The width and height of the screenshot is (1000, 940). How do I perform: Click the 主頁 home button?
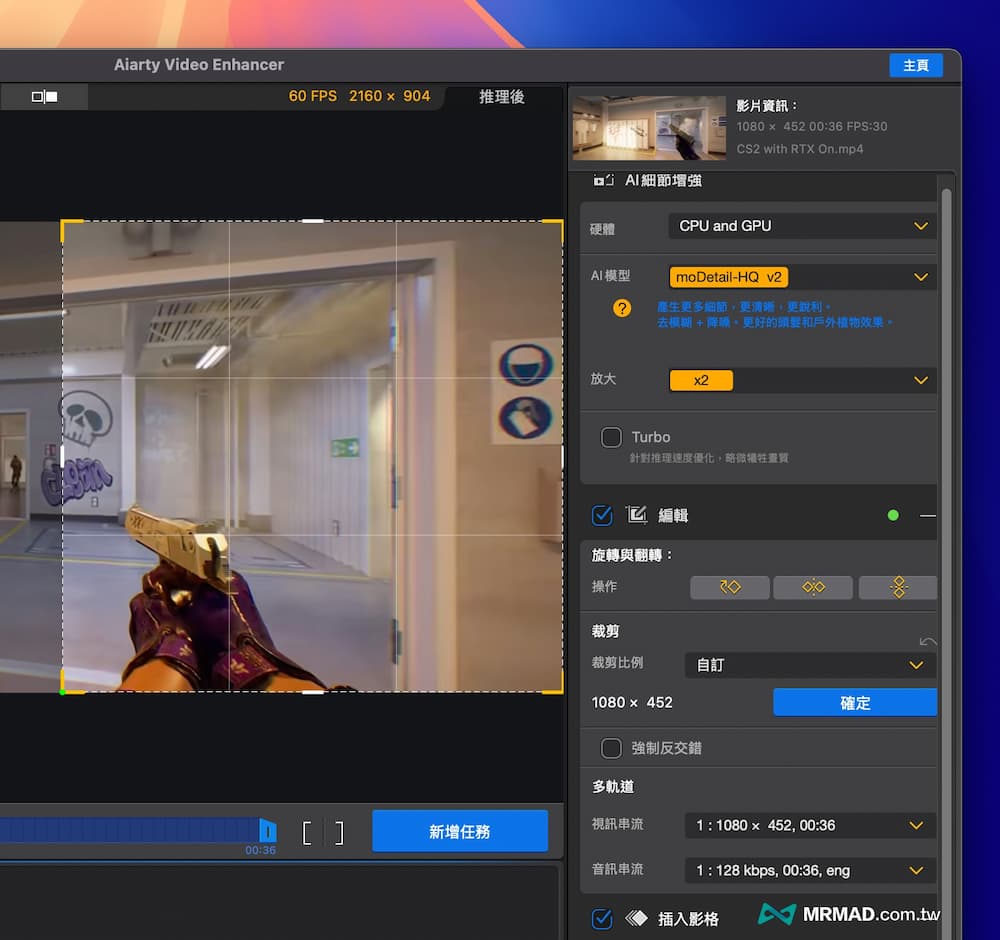tap(916, 65)
